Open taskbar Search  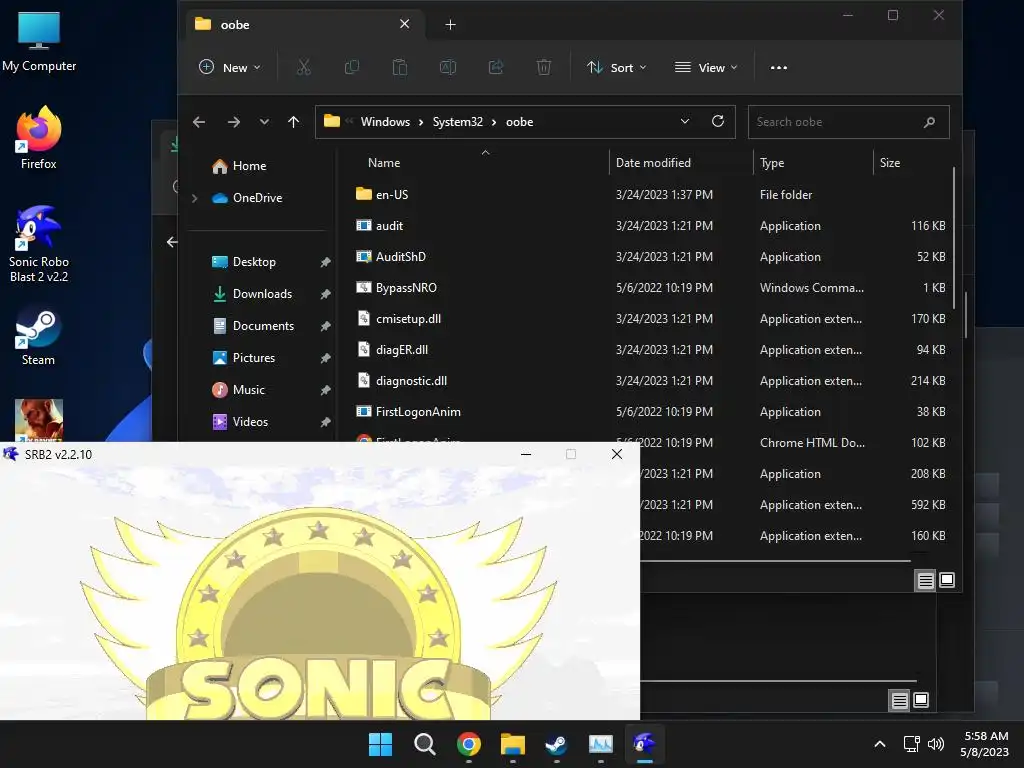tap(424, 744)
